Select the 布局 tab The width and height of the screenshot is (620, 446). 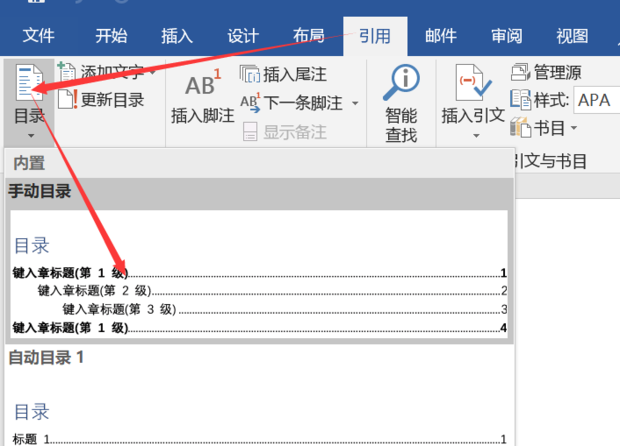(309, 36)
